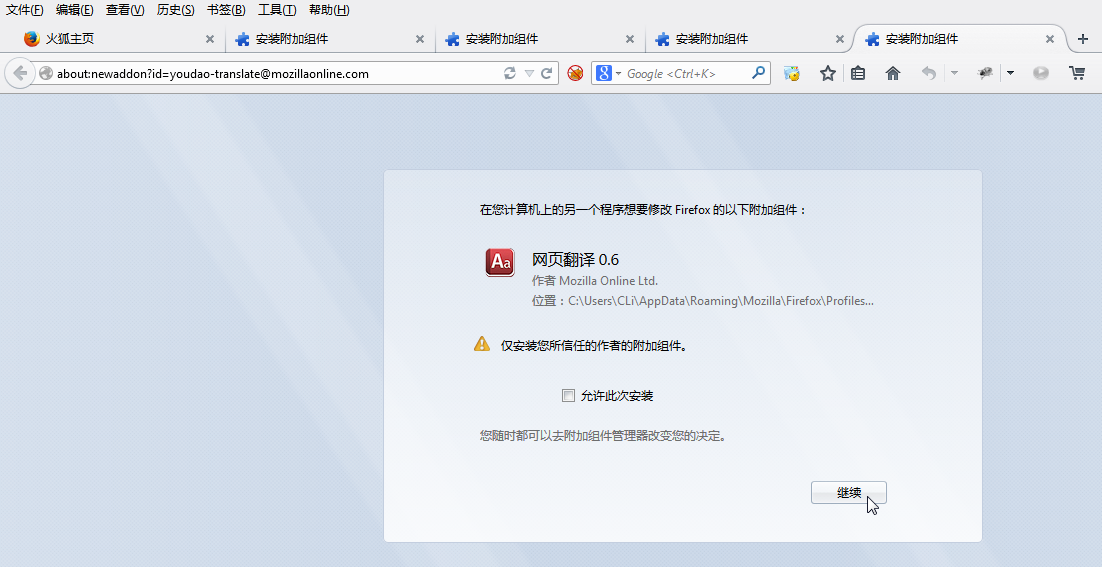Open the bookmarks list icon
Screen dimensions: 1102x567
pos(858,73)
